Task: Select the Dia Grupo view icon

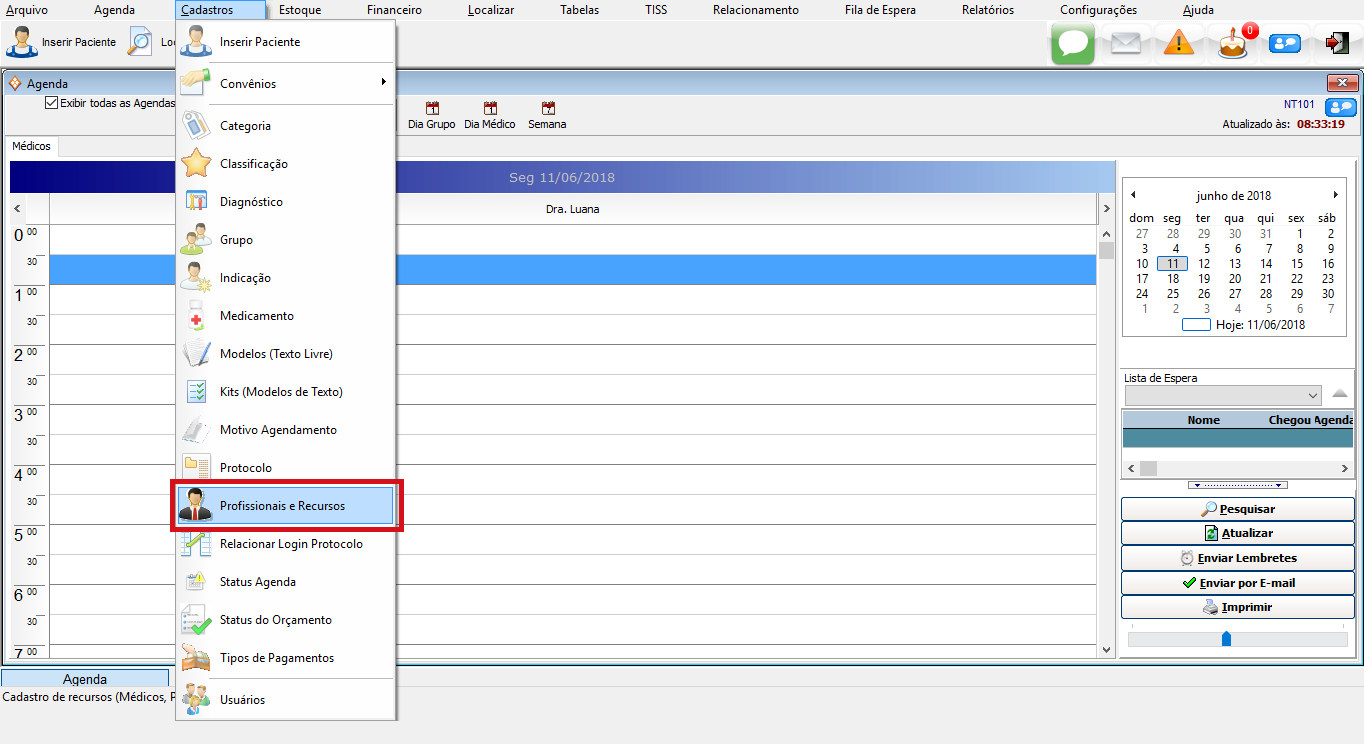Action: coord(431,116)
